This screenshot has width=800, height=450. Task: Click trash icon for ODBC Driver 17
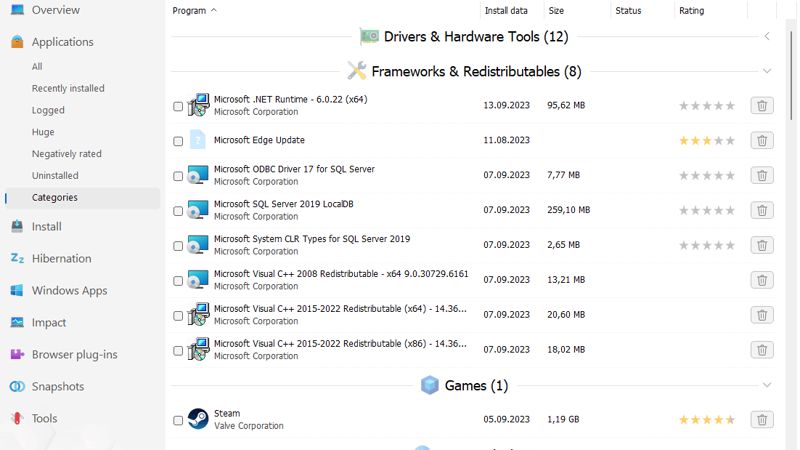pos(762,176)
